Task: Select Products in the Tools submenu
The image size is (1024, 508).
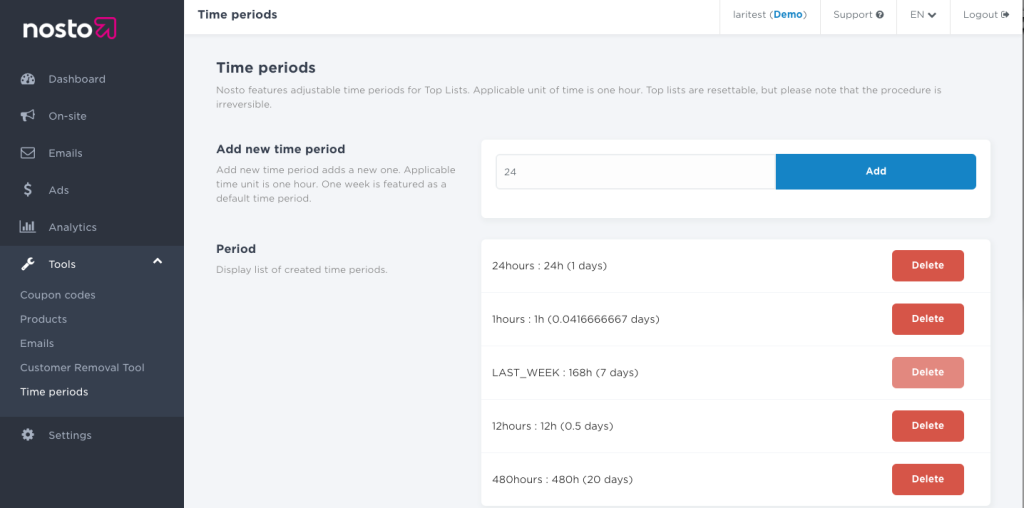Action: 44,319
